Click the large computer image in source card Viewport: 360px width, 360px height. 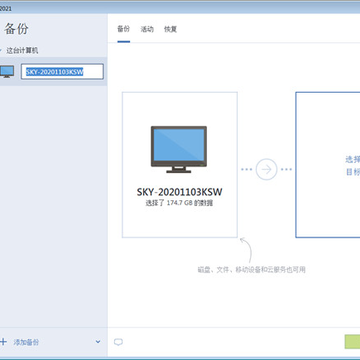(179, 149)
